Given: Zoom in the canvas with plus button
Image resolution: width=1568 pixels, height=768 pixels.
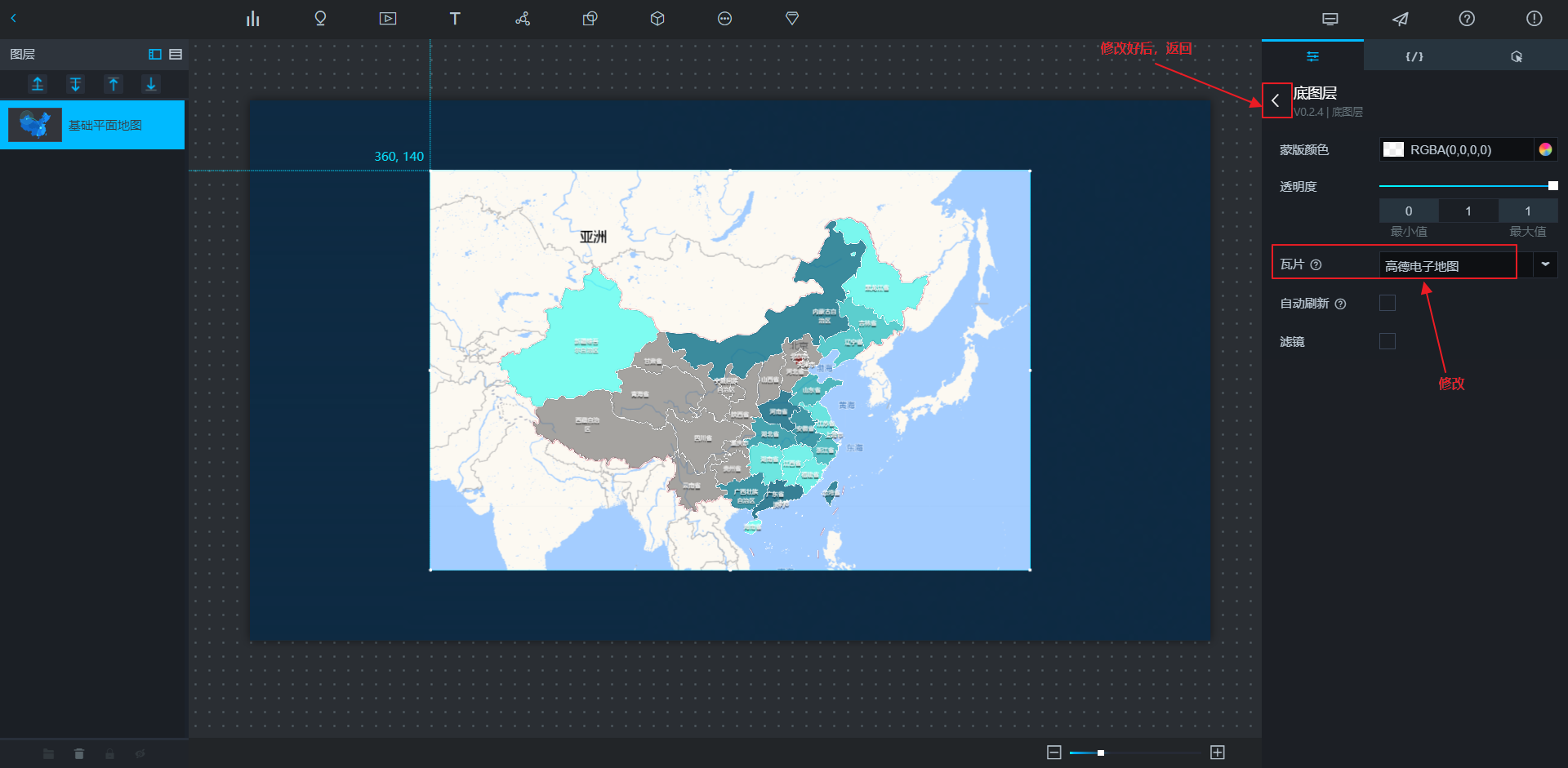Looking at the screenshot, I should tap(1217, 752).
